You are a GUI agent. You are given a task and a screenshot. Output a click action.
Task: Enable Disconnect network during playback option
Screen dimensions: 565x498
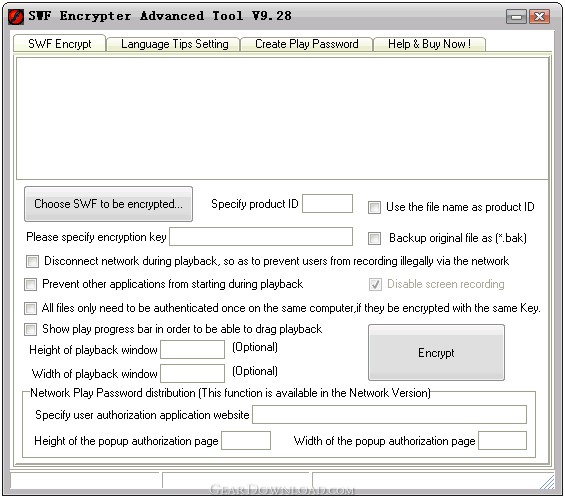32,261
